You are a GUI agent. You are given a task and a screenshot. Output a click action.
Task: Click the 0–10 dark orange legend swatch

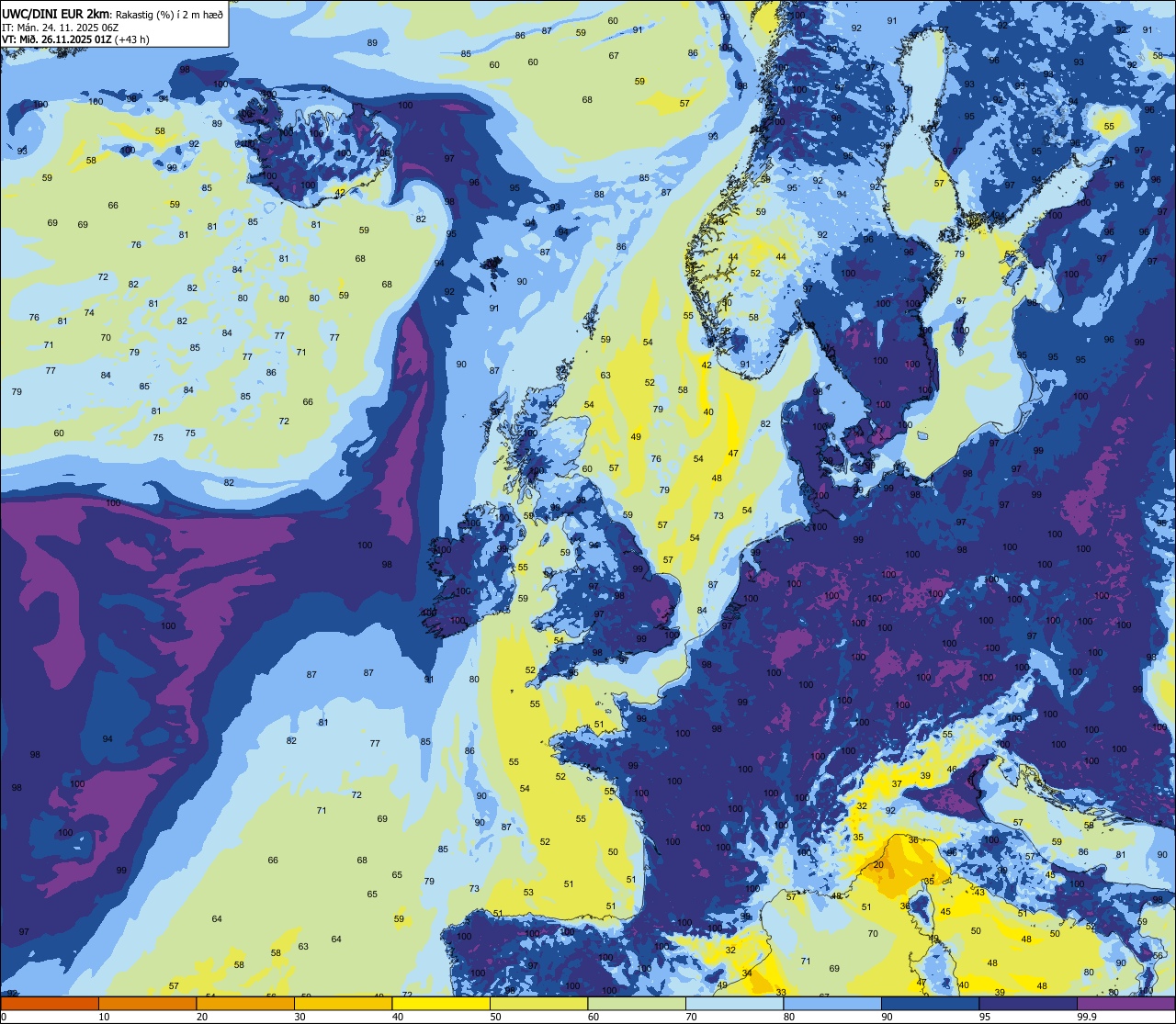[x=50, y=1003]
